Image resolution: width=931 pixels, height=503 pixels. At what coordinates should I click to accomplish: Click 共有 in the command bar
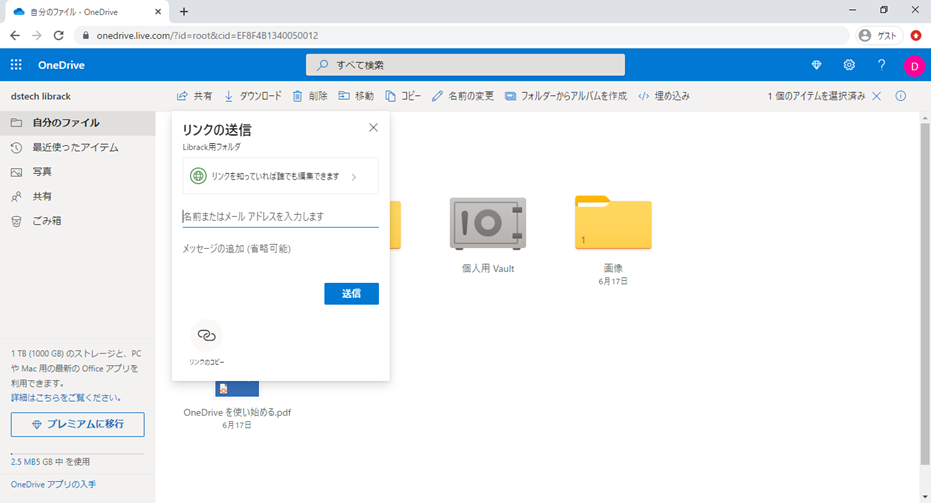tap(194, 96)
